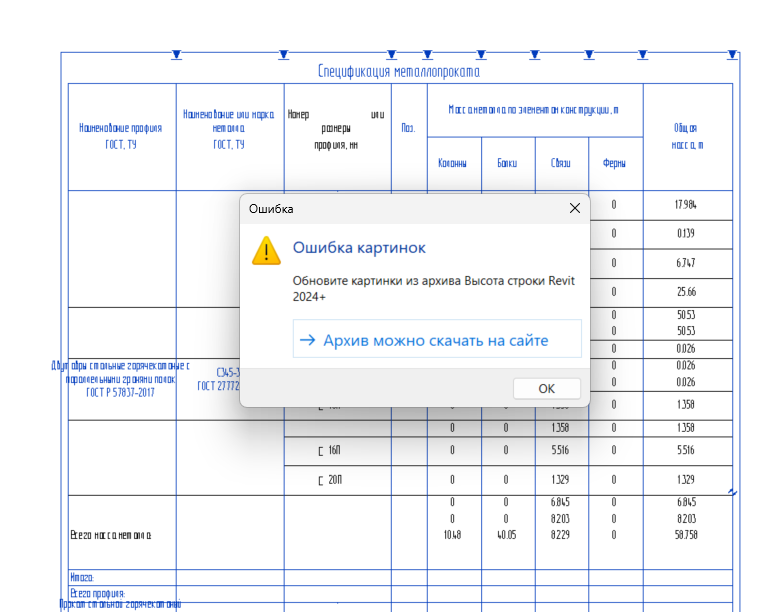
Task: Click triangle handle between Балки and Связи columns
Action: 535,54
